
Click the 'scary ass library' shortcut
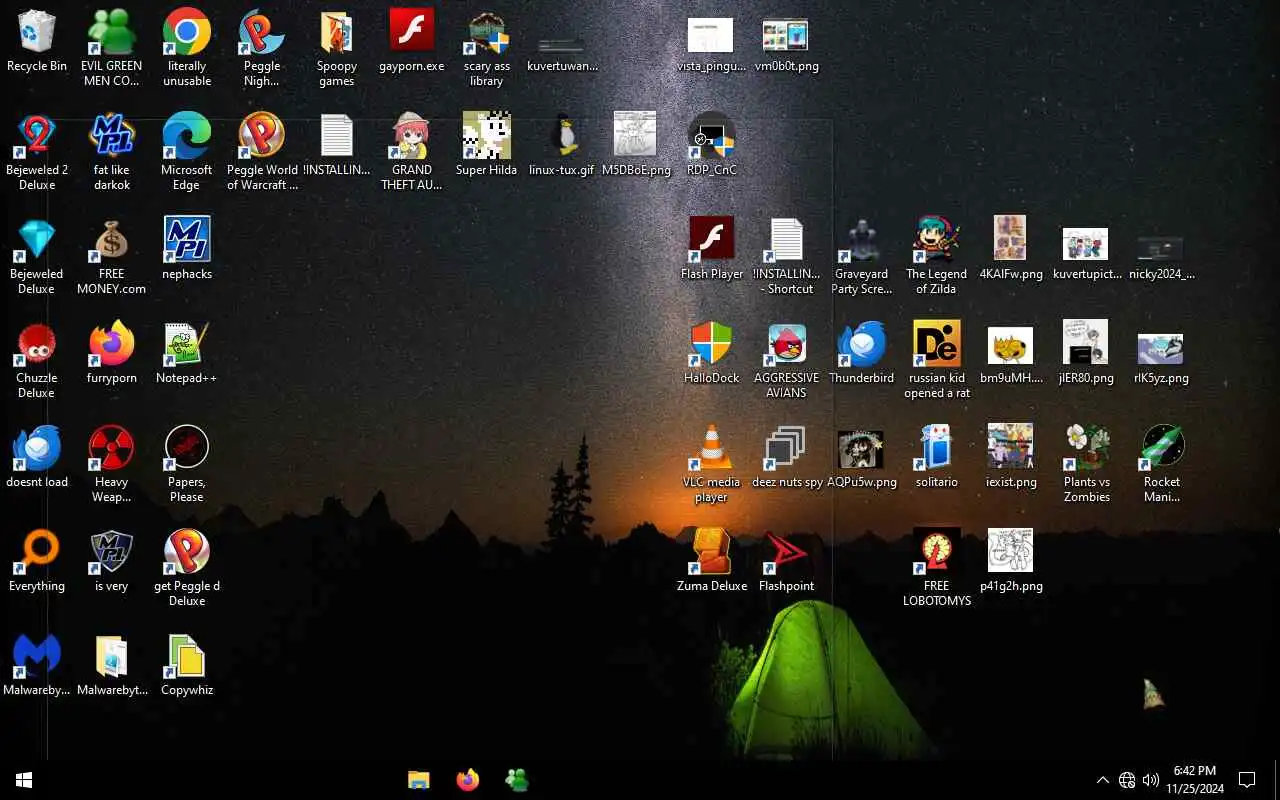(487, 32)
